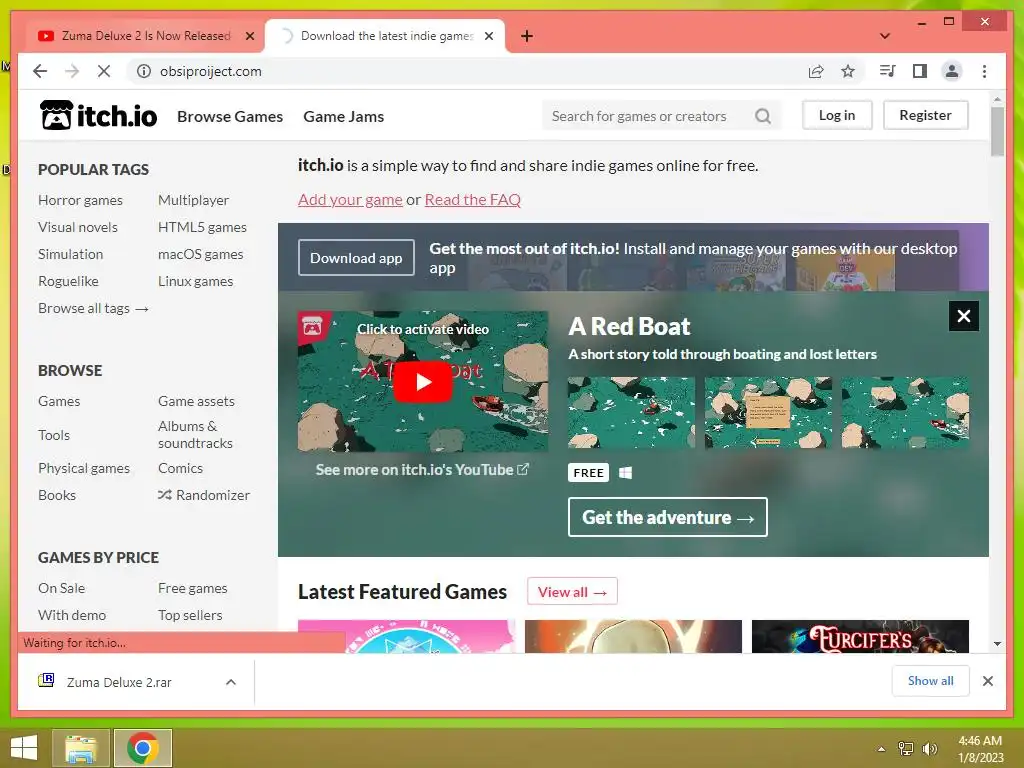Open a new browser tab with plus button

[x=527, y=36]
